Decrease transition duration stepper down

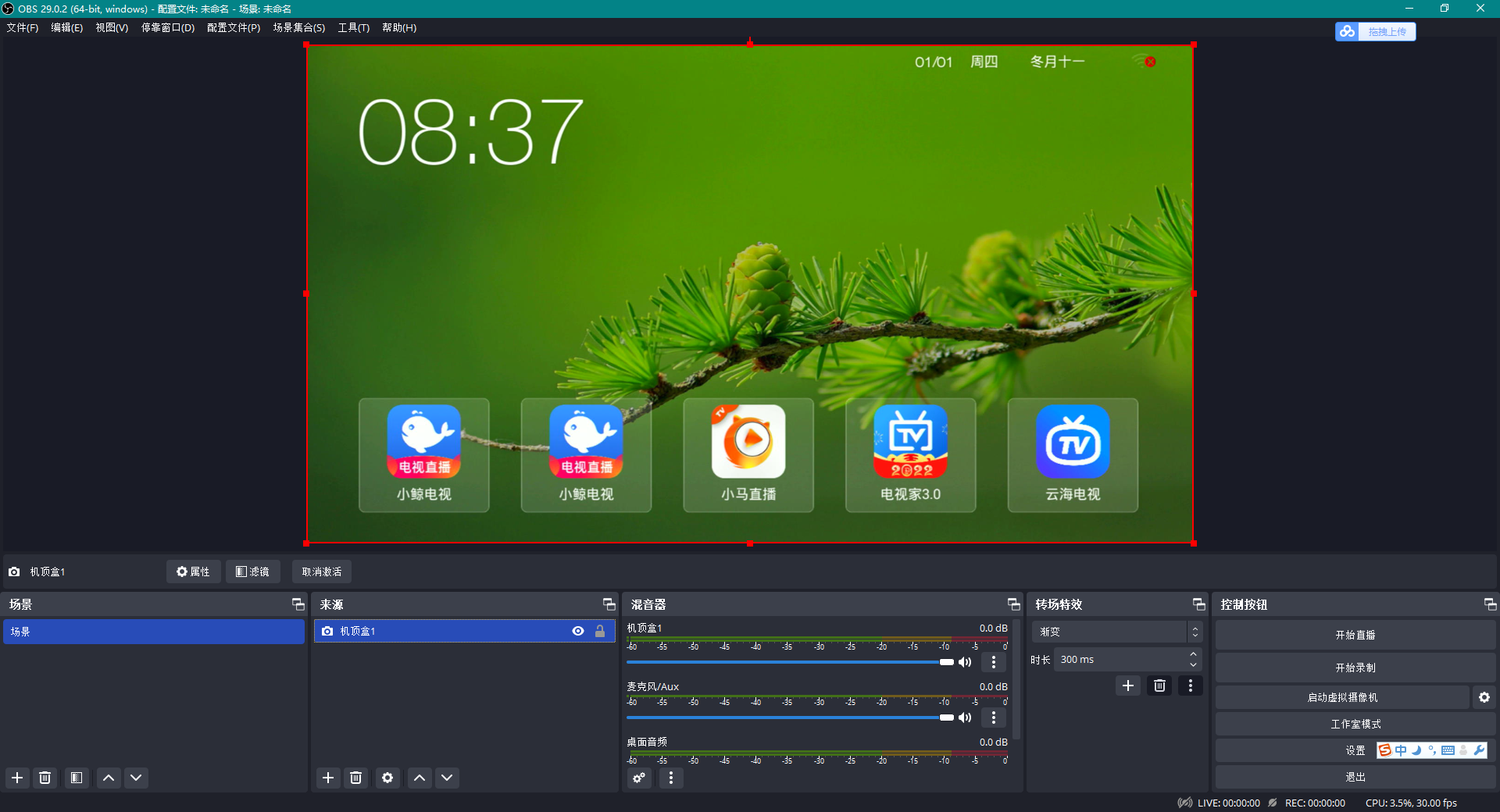coord(1193,665)
